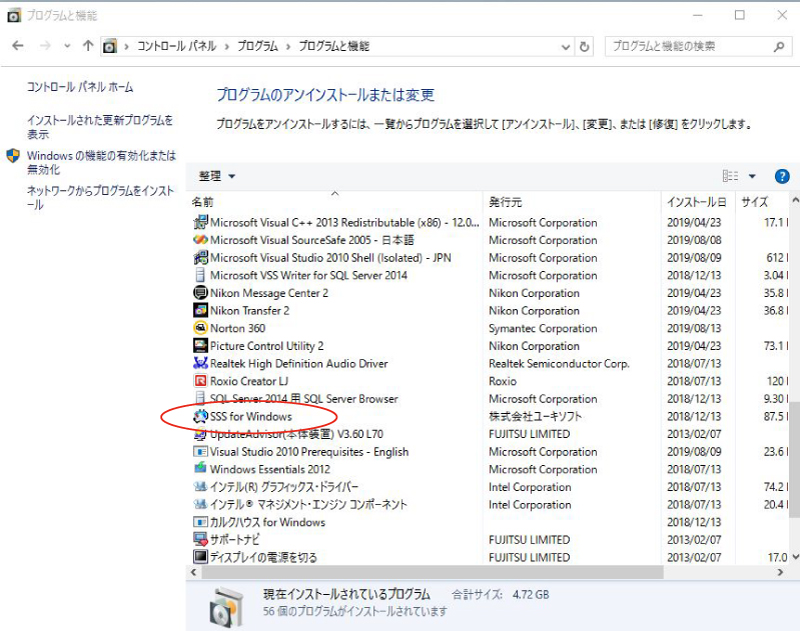Click the refresh button beside address bar
The width and height of the screenshot is (800, 631).
pos(585,47)
